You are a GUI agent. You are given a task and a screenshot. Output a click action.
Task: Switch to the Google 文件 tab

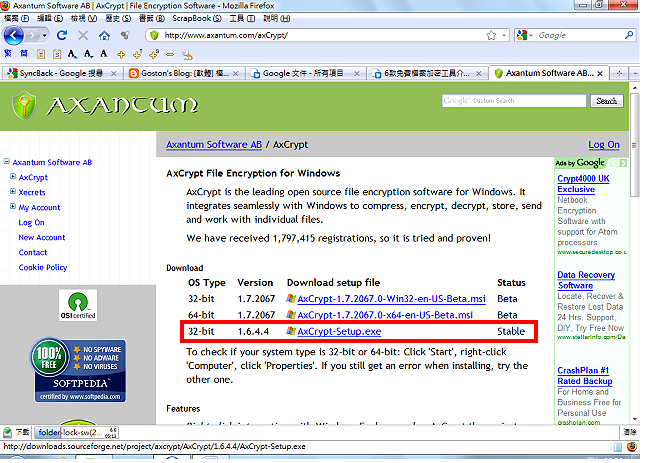tap(305, 73)
